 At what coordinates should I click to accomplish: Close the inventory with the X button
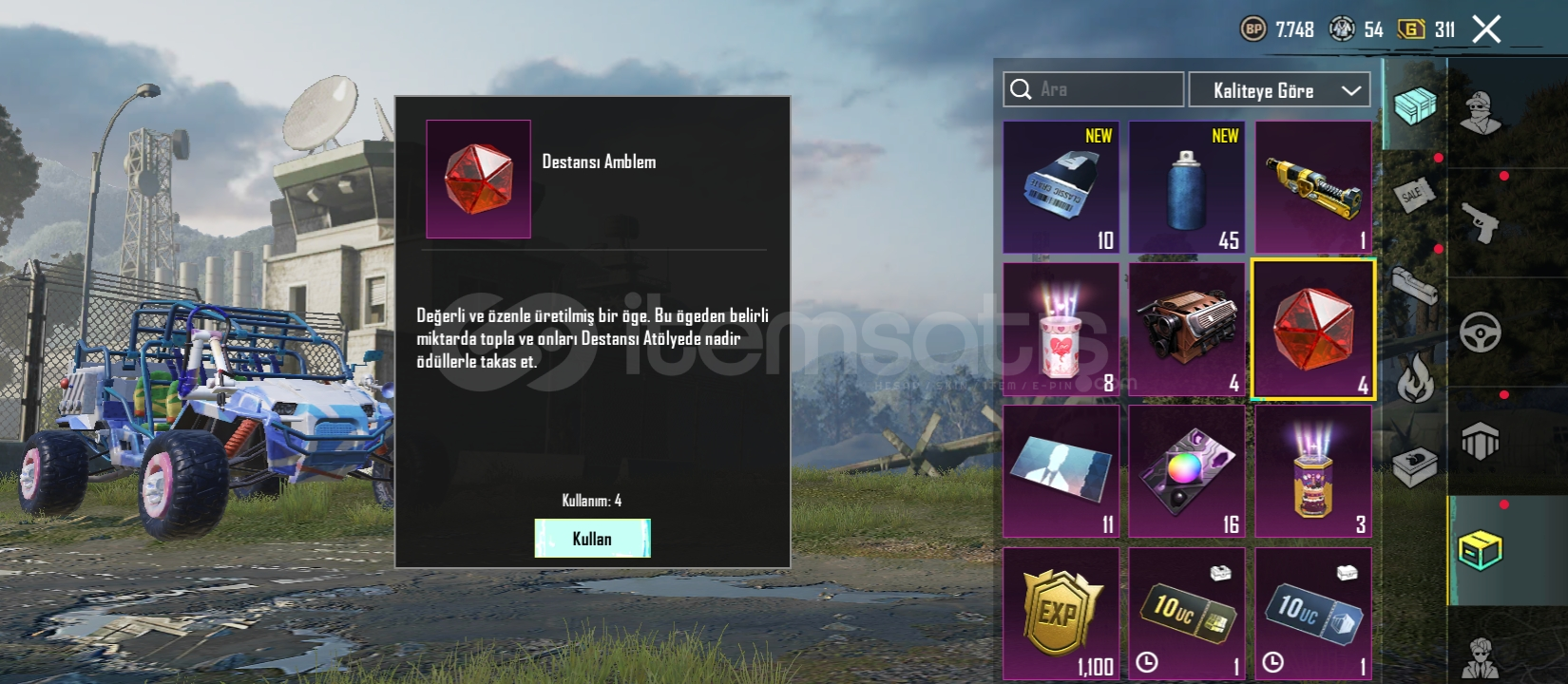click(1486, 29)
